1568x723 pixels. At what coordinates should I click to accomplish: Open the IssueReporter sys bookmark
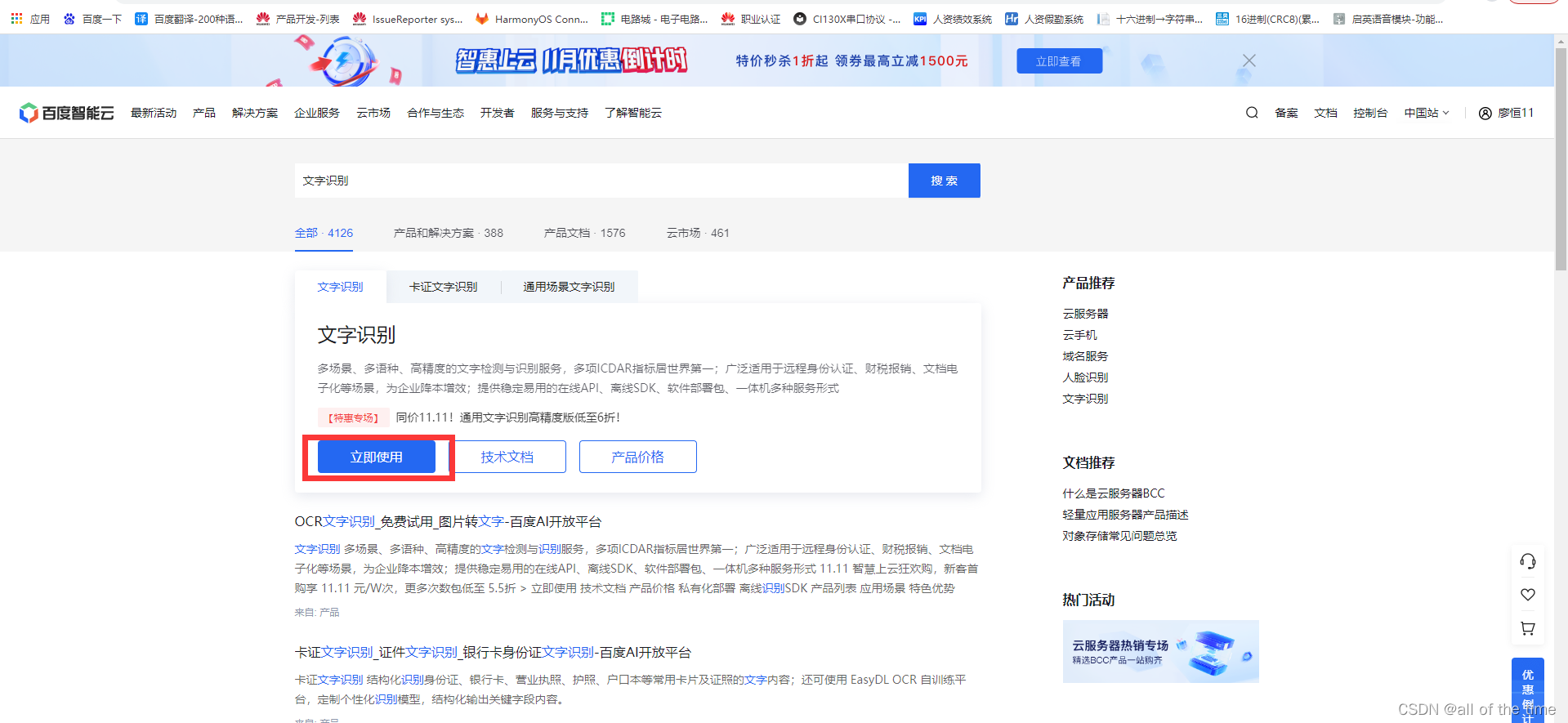[x=408, y=19]
